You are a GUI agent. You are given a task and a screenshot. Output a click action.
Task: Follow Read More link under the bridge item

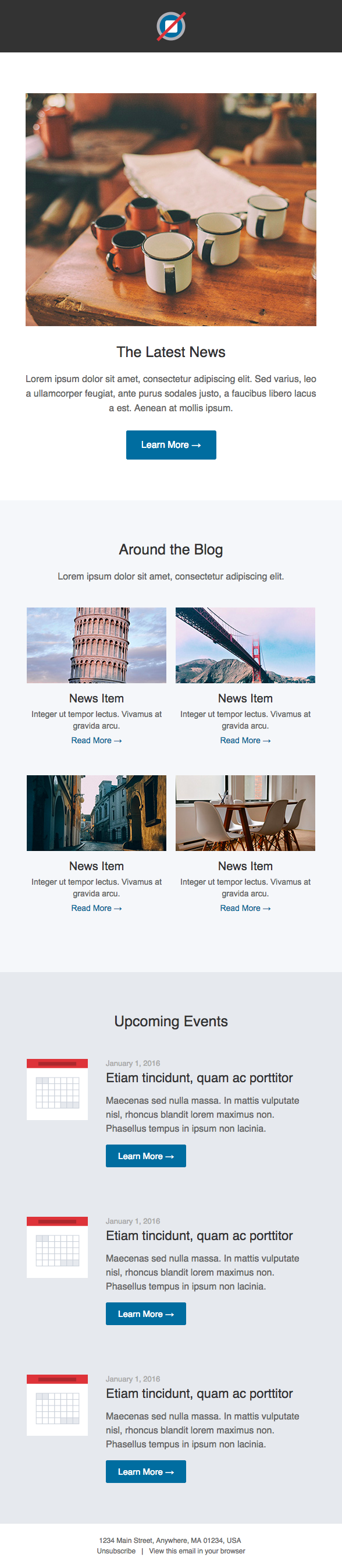tap(245, 740)
